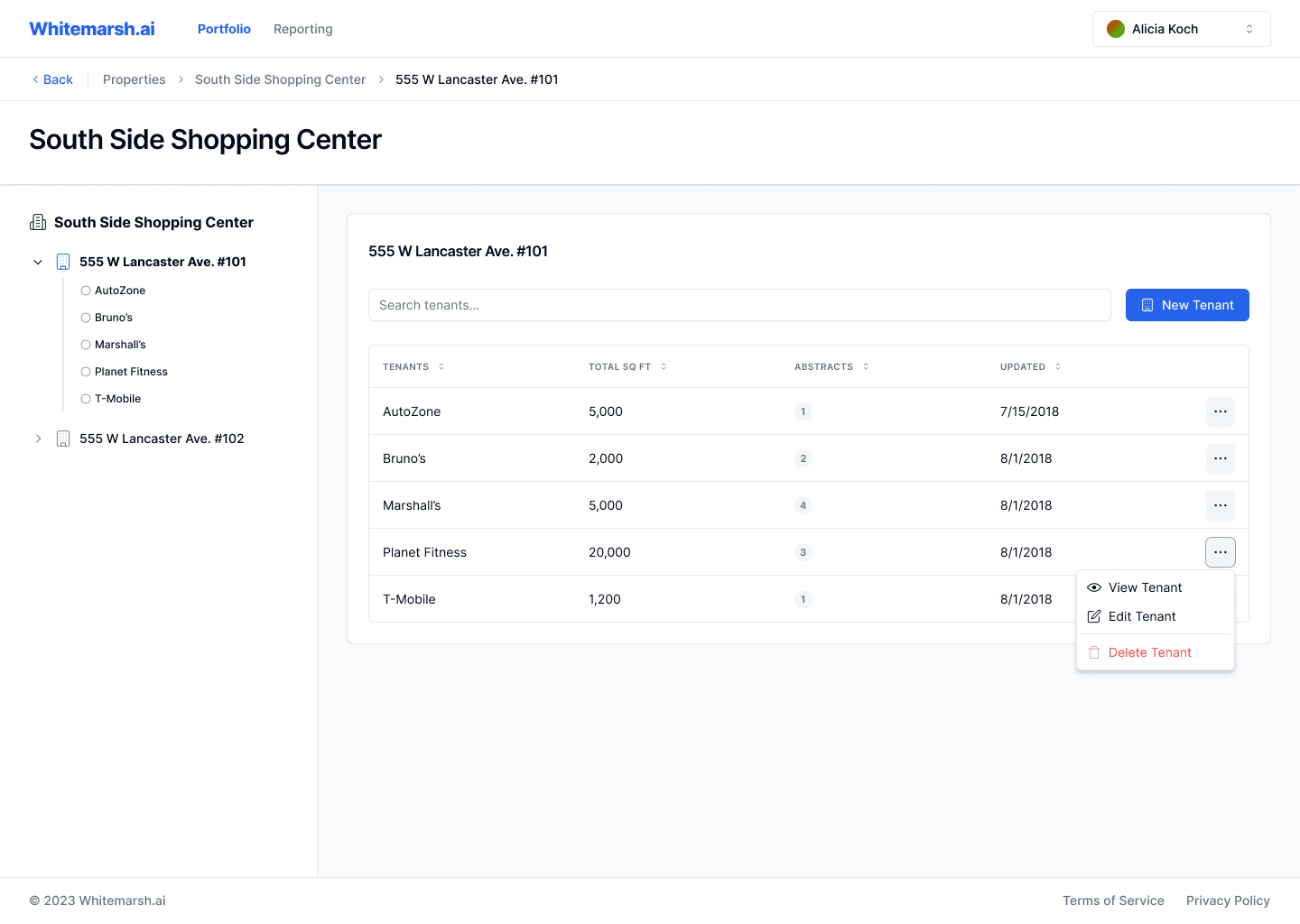This screenshot has height=924, width=1300.
Task: Select the Bruno's circle in sidebar tree
Action: [86, 318]
